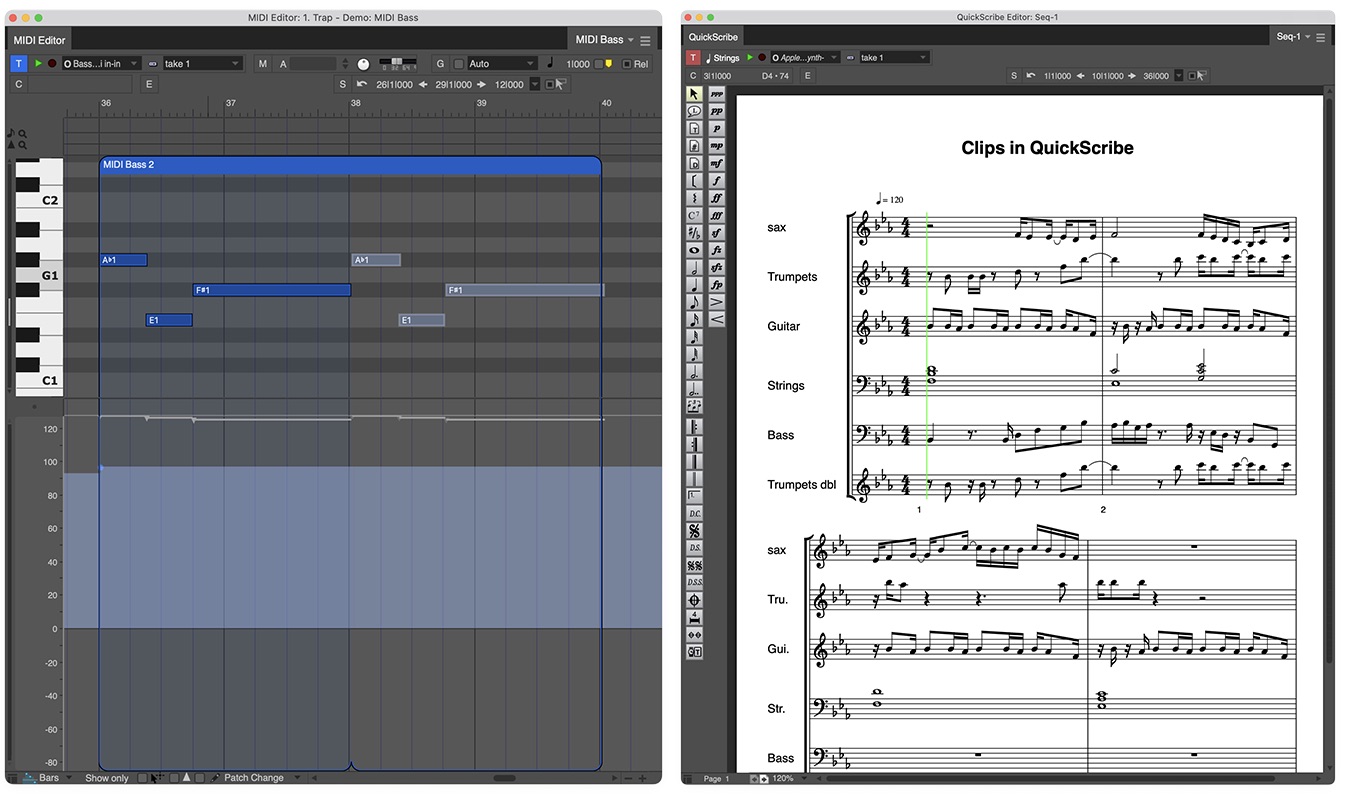Select the whole note tool in palette
Image resolution: width=1346 pixels, height=794 pixels.
coord(694,250)
